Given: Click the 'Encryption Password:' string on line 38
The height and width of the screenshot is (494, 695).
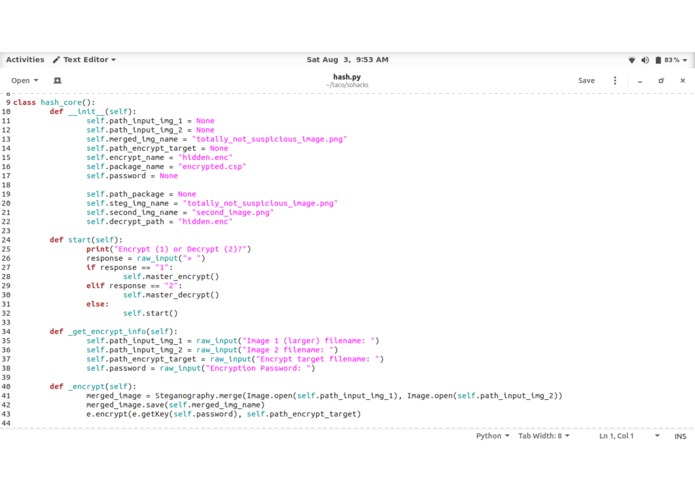Looking at the screenshot, I should point(258,369).
